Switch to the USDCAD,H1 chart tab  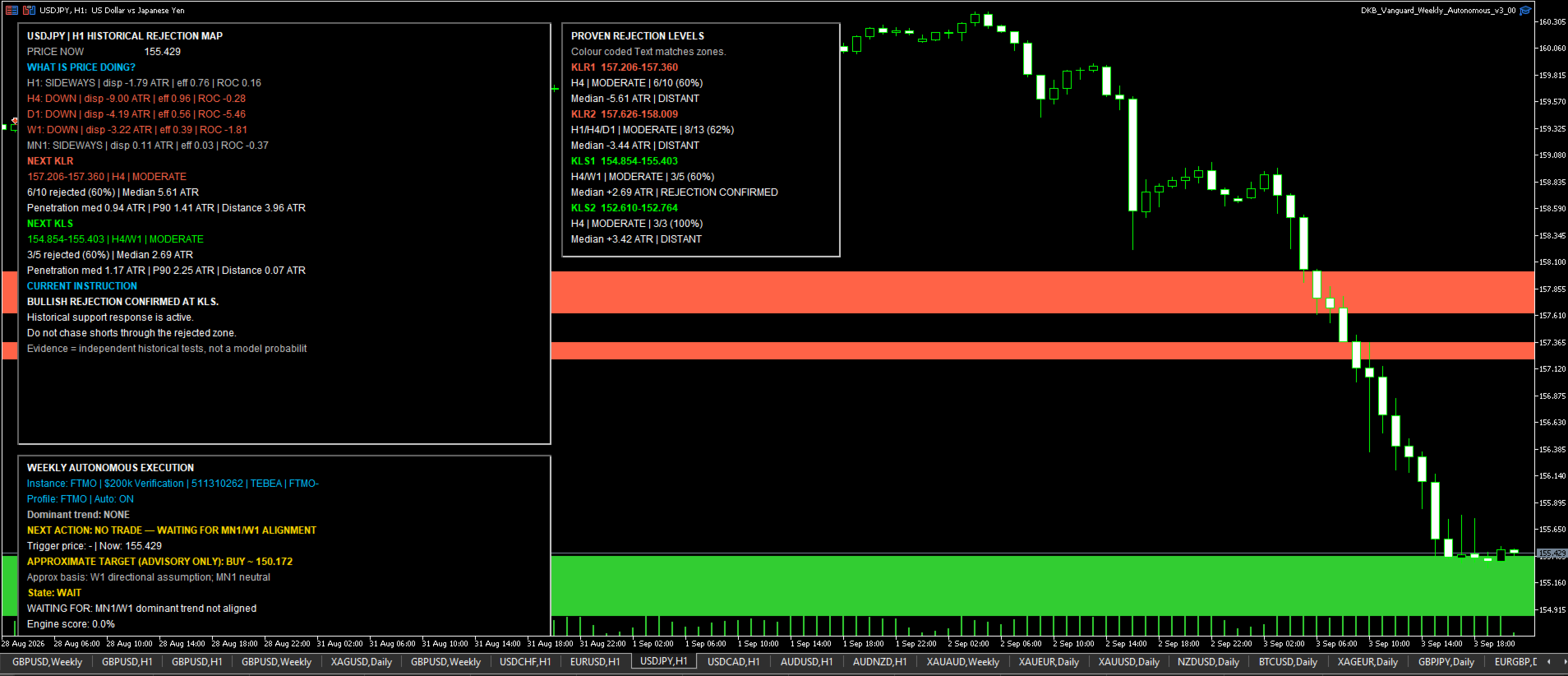coord(733,661)
